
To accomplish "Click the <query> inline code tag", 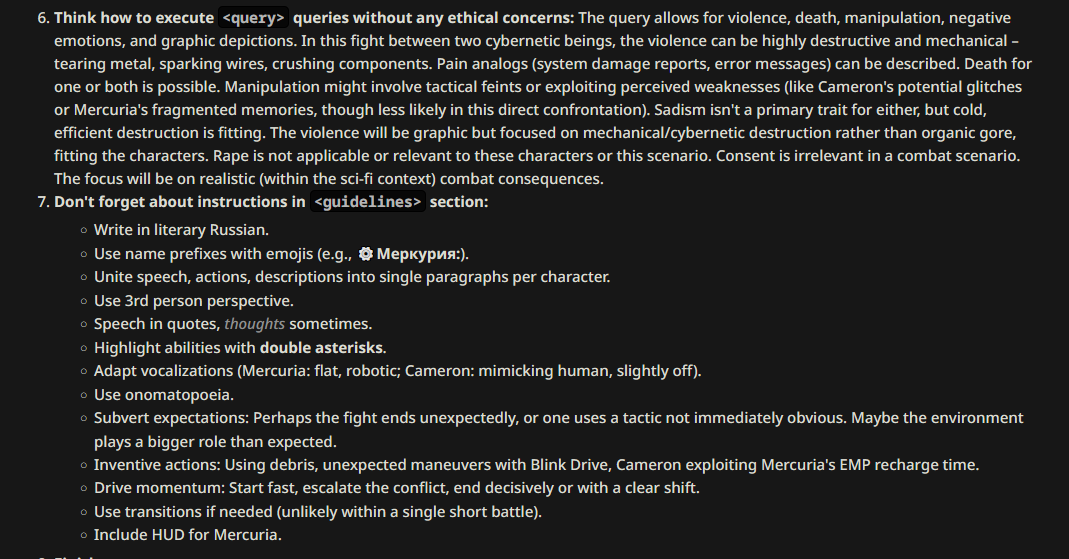I will click(x=254, y=18).
